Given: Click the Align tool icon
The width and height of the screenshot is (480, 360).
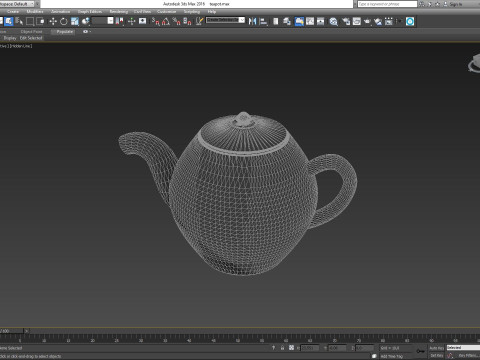Looking at the screenshot, I should coord(263,21).
